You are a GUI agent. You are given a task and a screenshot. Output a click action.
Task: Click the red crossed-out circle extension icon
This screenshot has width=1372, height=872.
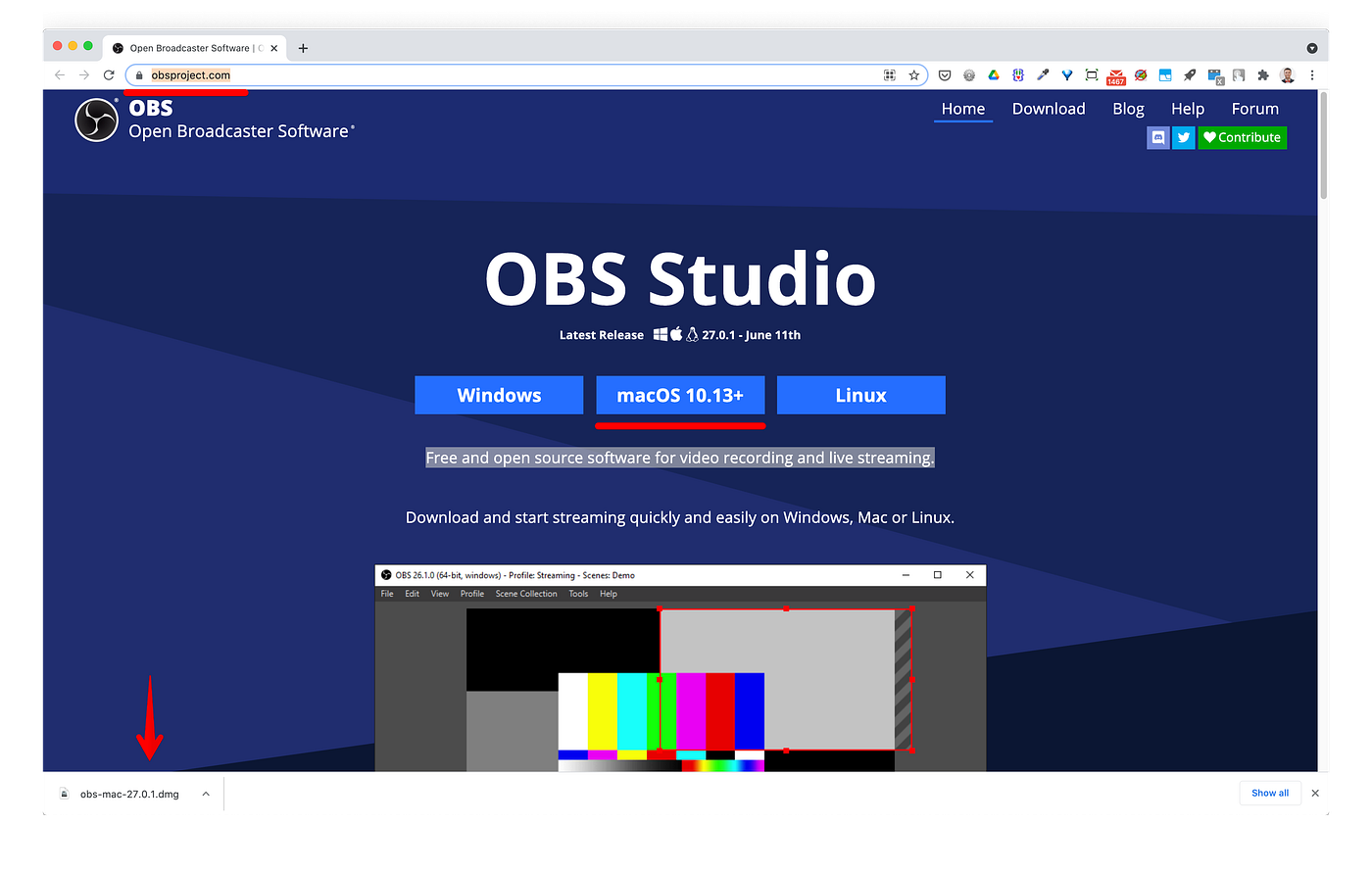click(x=1141, y=75)
